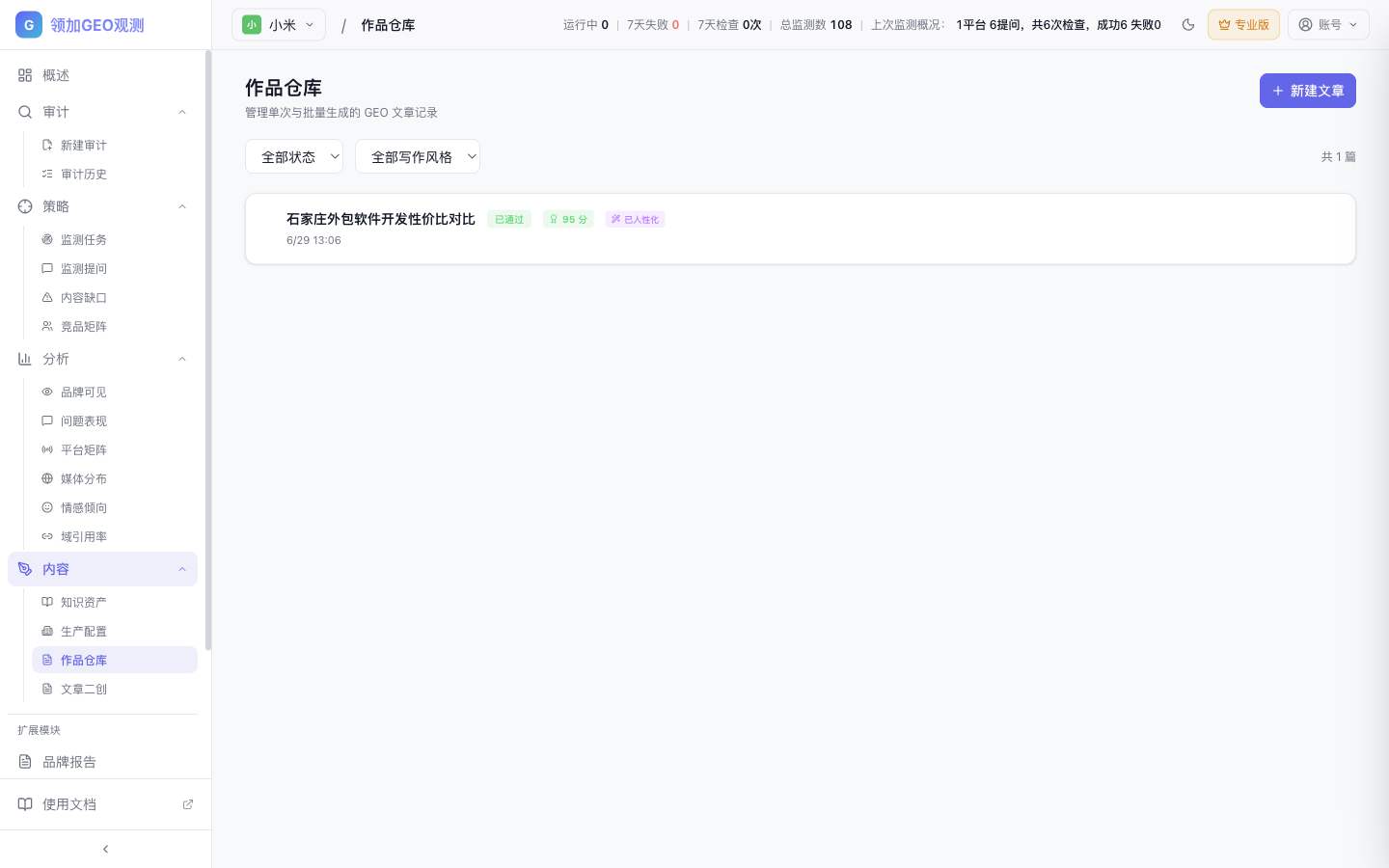Open the 小米 brand switcher dropdown

click(279, 25)
